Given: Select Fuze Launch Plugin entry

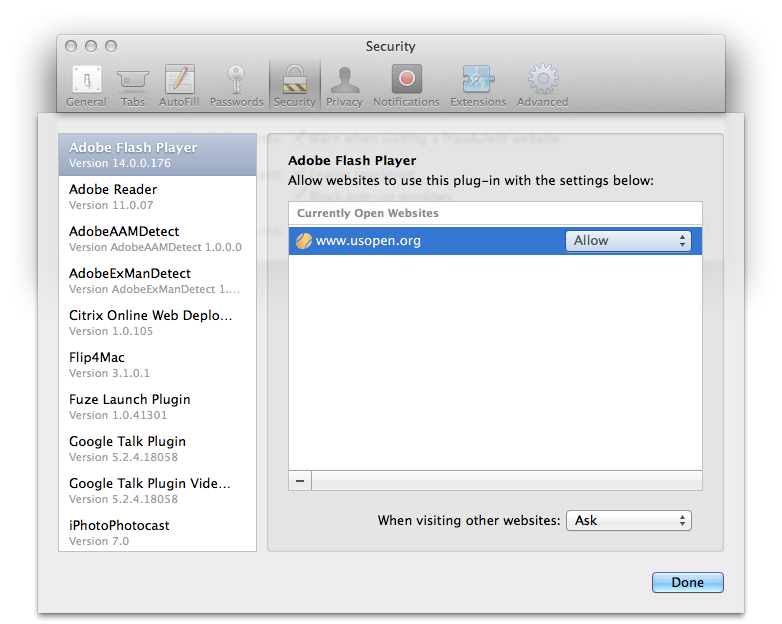Looking at the screenshot, I should [x=158, y=407].
